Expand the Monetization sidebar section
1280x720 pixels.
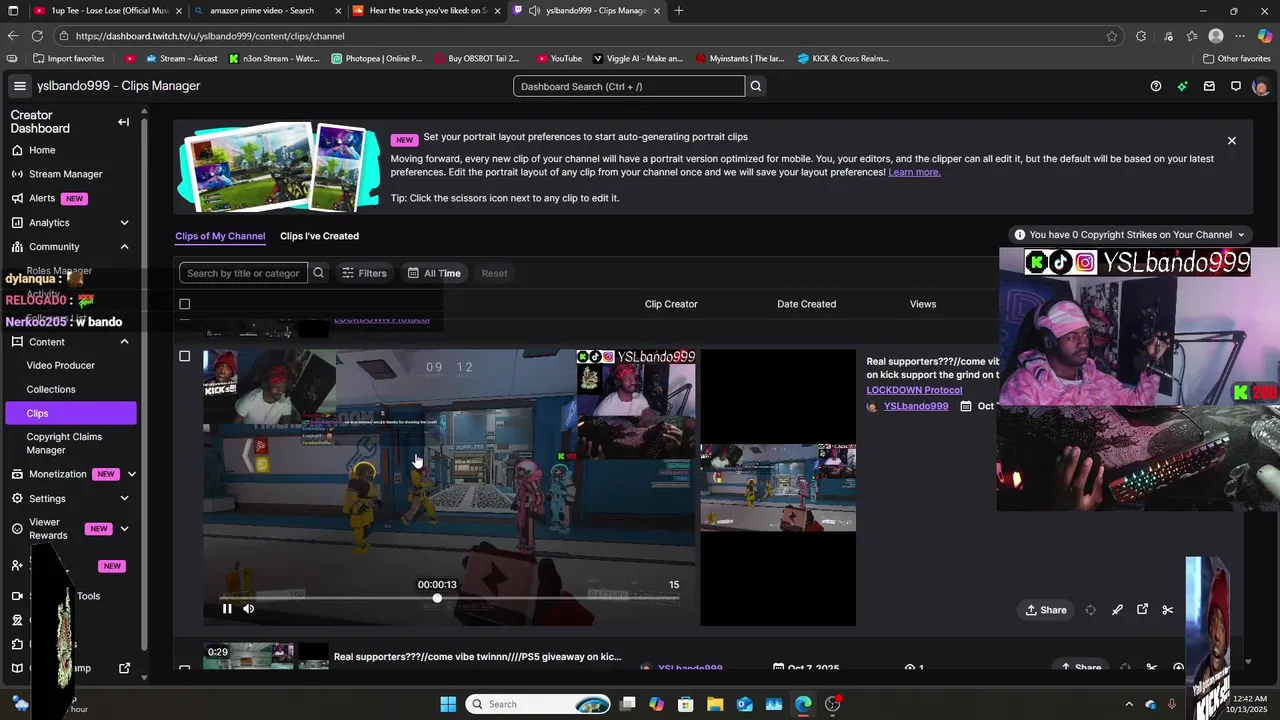[x=131, y=474]
